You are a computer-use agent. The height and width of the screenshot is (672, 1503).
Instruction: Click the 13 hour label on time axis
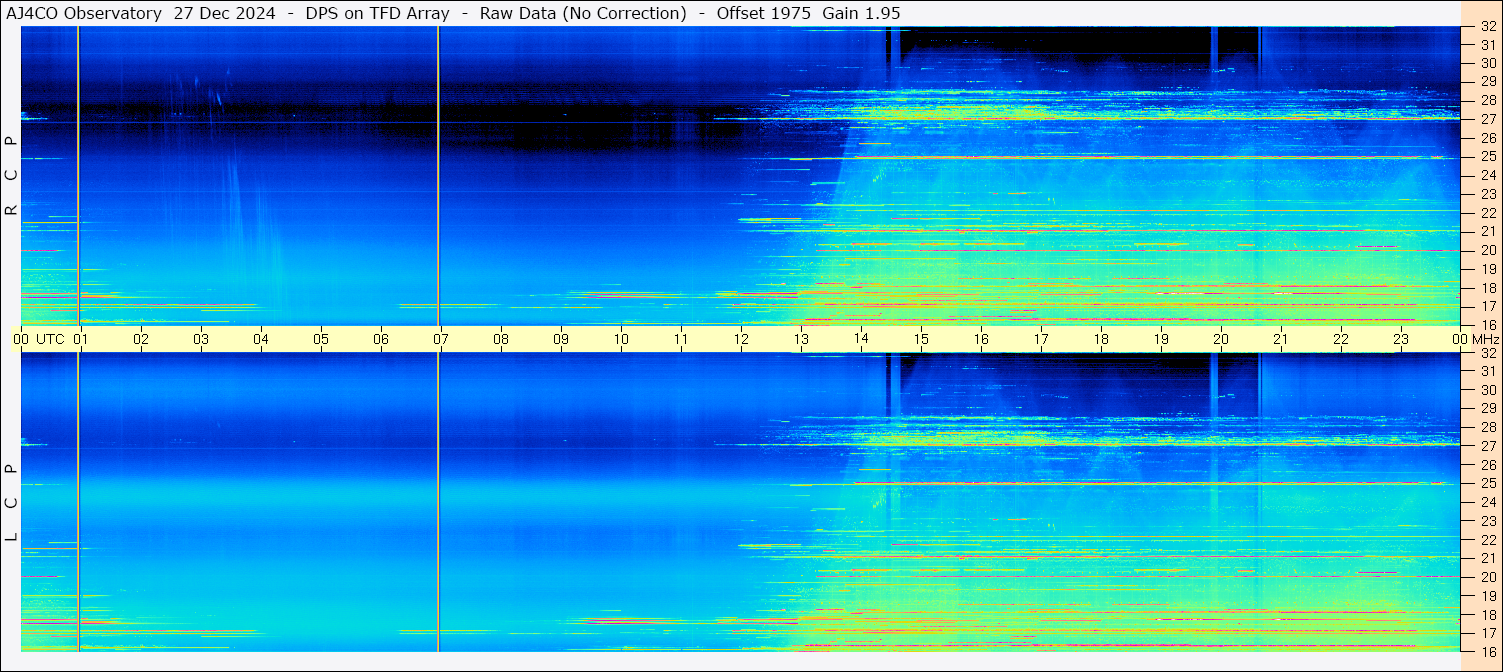(801, 339)
